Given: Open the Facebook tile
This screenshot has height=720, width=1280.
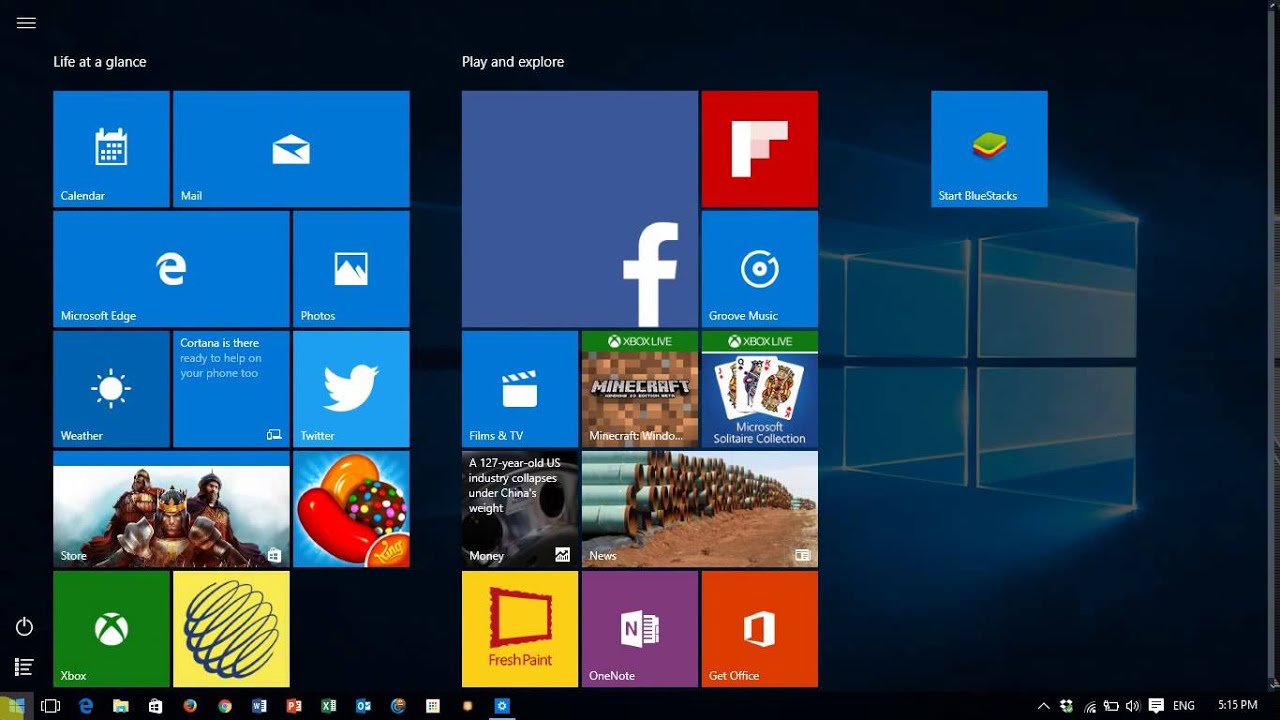Looking at the screenshot, I should tap(580, 209).
